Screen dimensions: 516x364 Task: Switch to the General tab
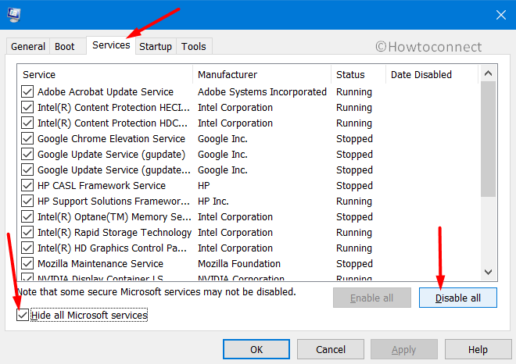coord(28,46)
